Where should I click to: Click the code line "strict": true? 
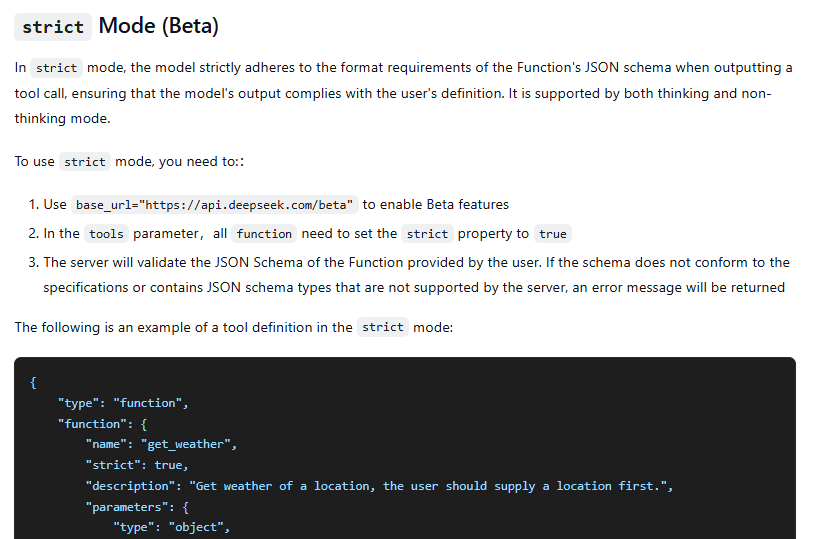(x=137, y=465)
